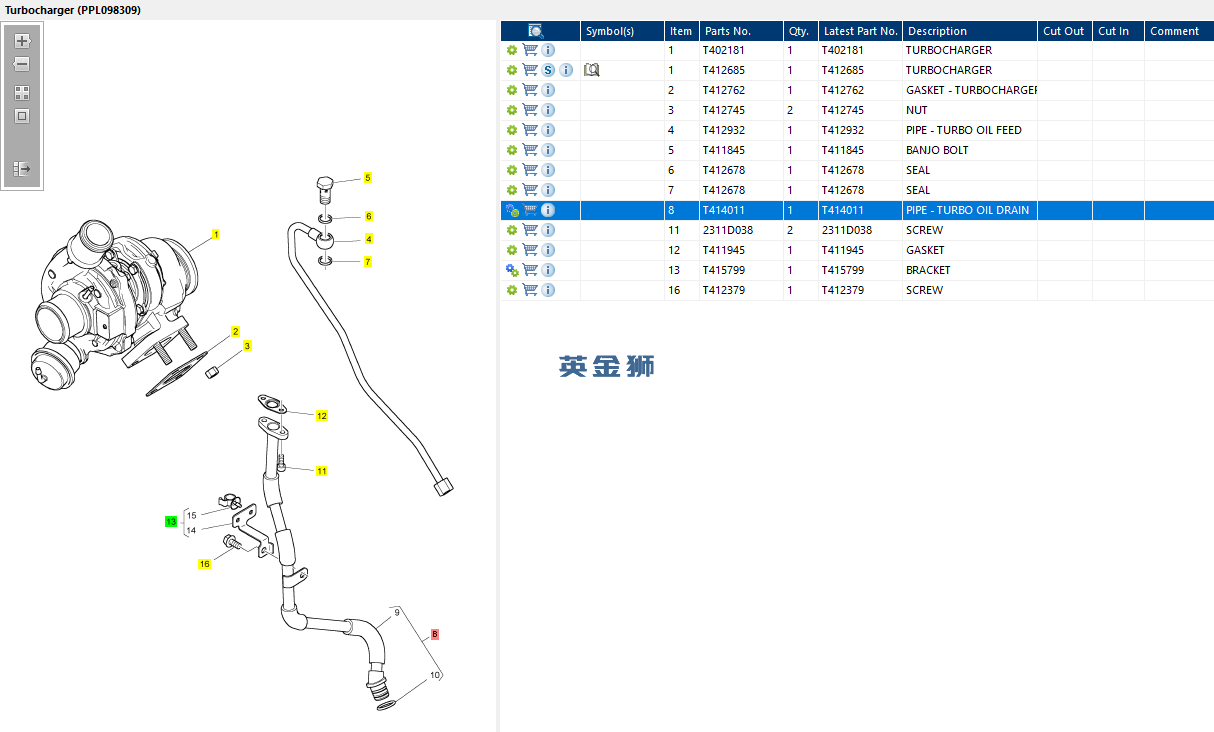Sort by the Latest Part No. column header

coord(860,31)
